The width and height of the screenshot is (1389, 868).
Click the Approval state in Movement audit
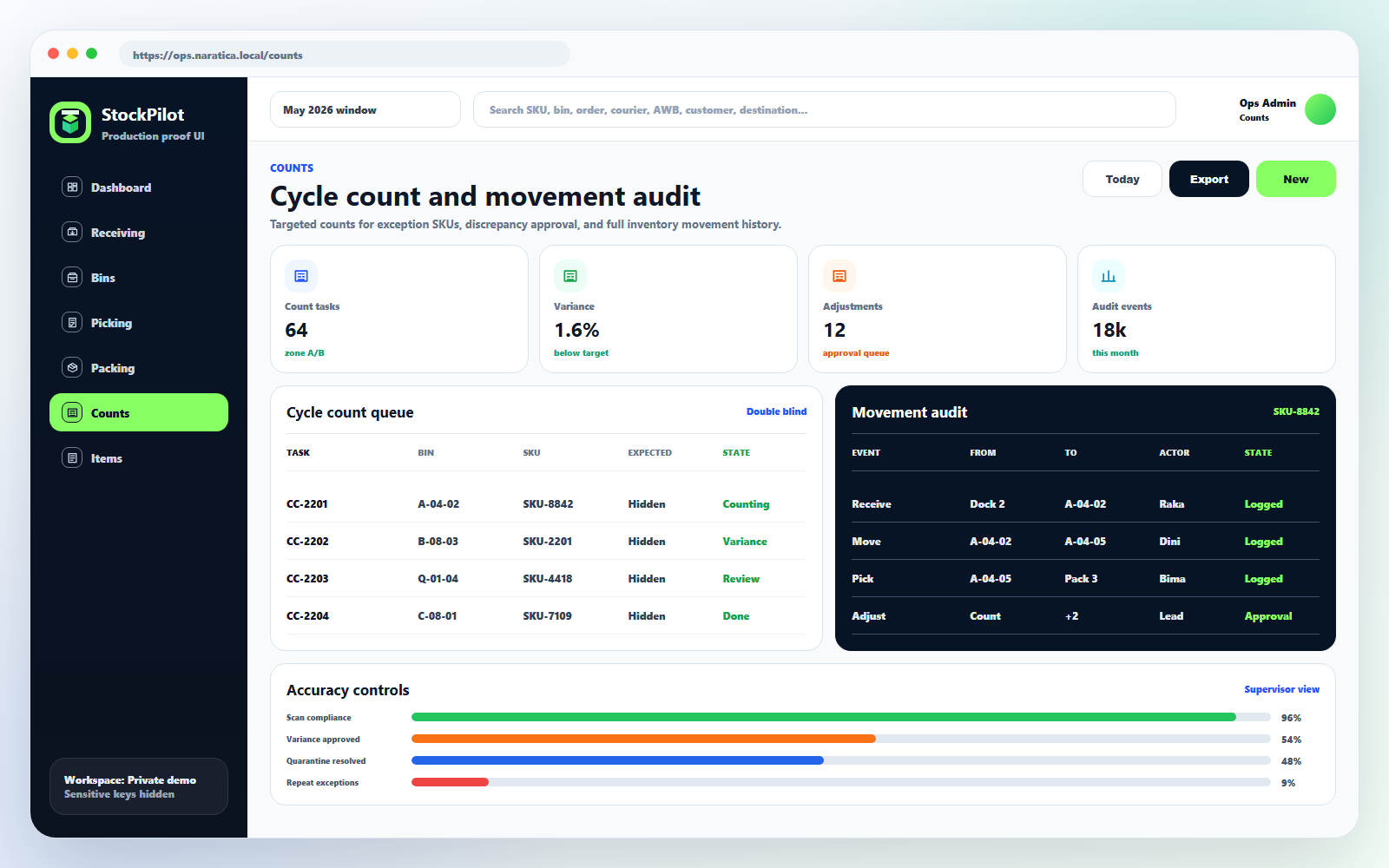[x=1267, y=616]
